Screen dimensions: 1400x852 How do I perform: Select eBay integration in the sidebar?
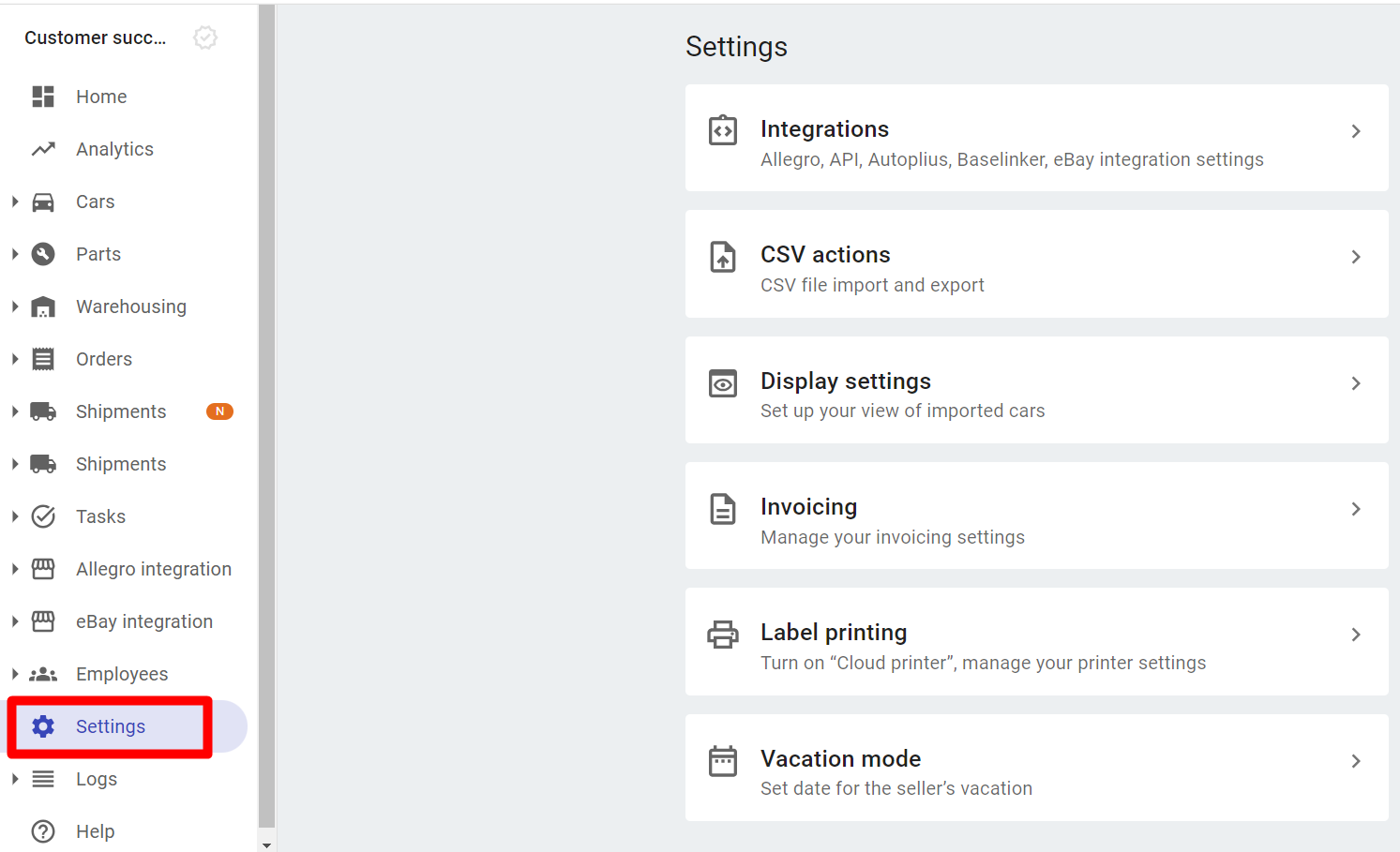143,621
